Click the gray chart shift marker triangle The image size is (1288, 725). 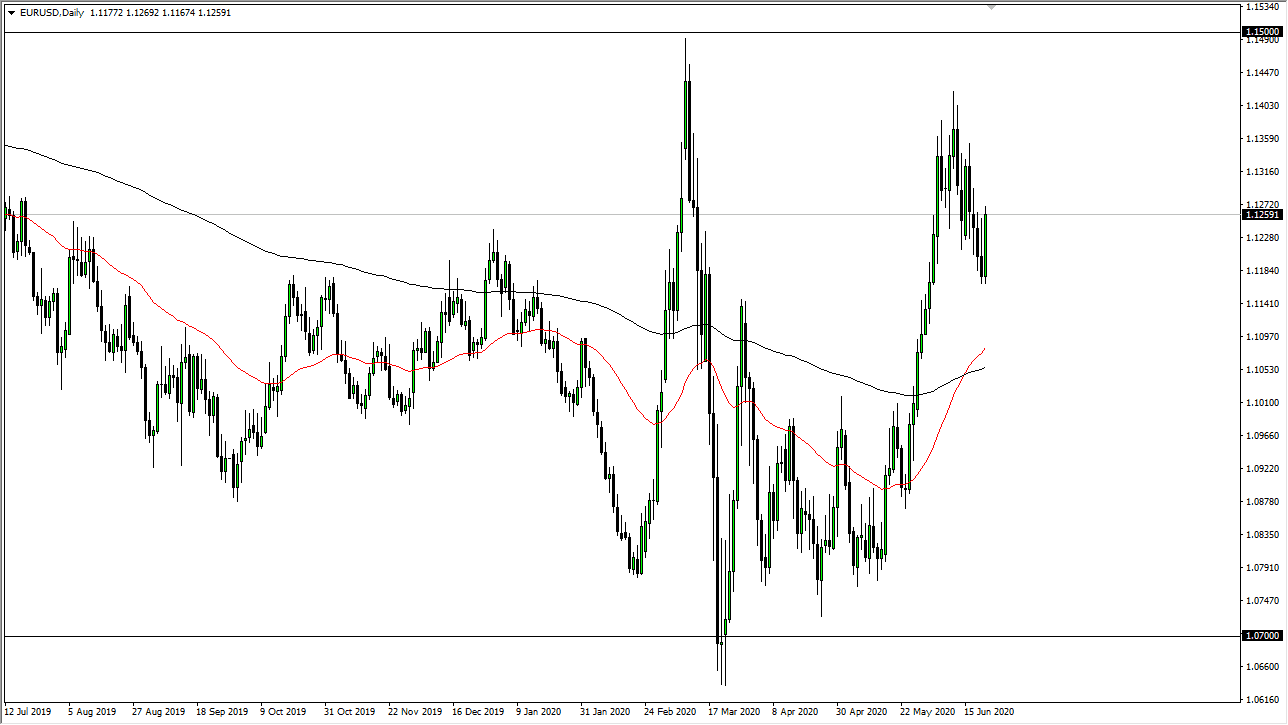(x=991, y=7)
